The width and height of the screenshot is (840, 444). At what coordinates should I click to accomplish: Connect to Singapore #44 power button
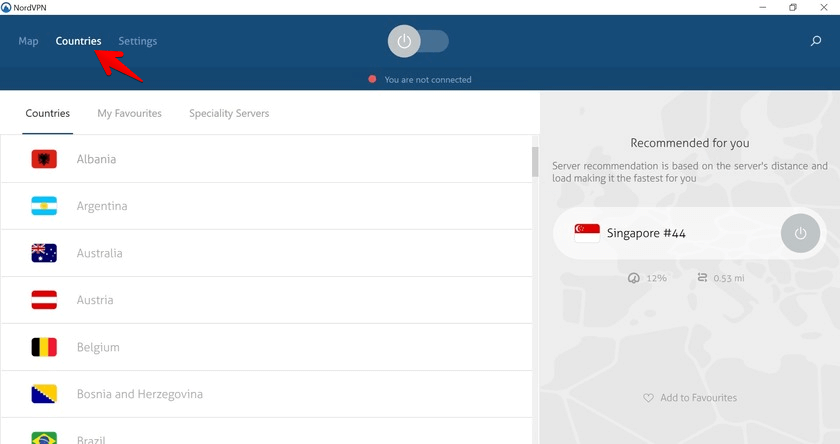pos(800,234)
